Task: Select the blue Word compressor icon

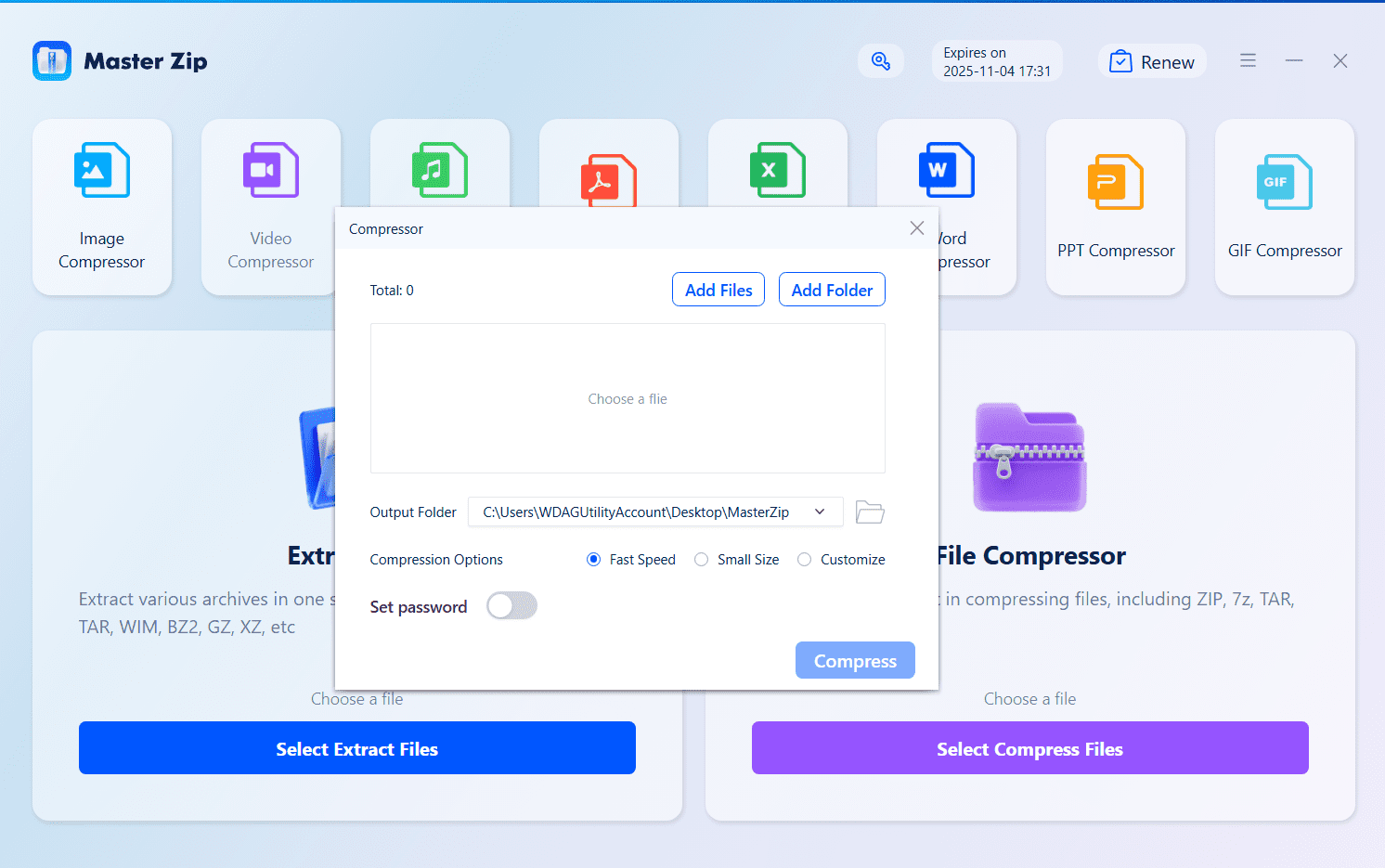Action: click(947, 170)
